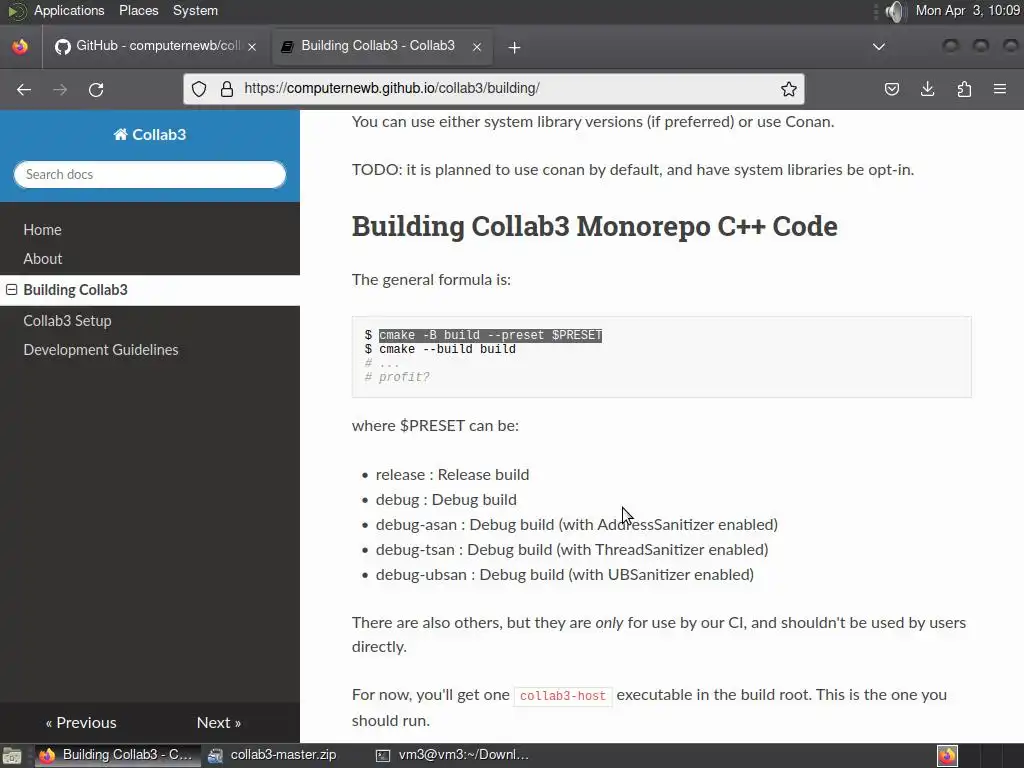
Task: Bookmark this page with the star
Action: (x=788, y=89)
